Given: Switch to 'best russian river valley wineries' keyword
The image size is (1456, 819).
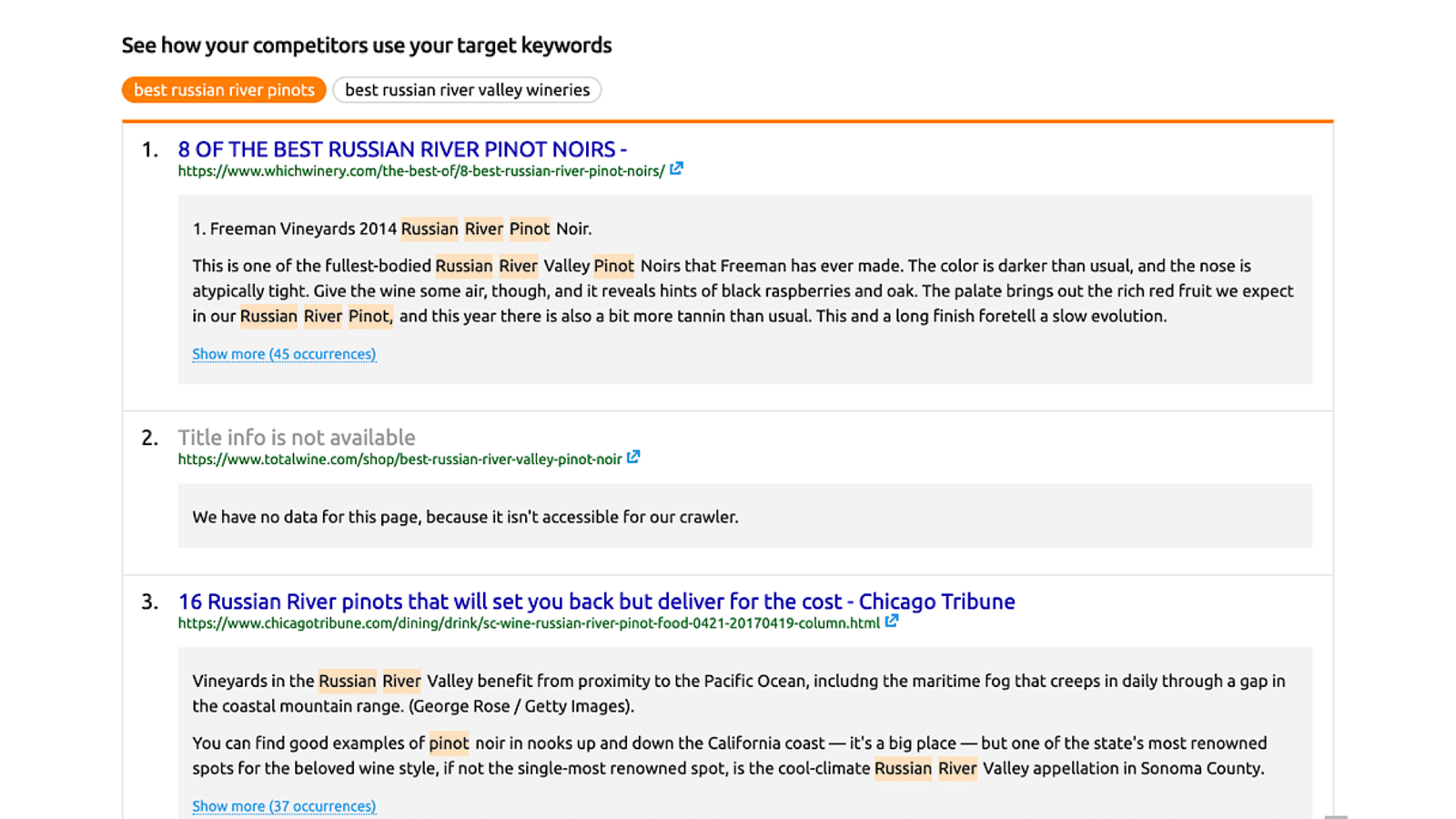Looking at the screenshot, I should click(x=467, y=89).
